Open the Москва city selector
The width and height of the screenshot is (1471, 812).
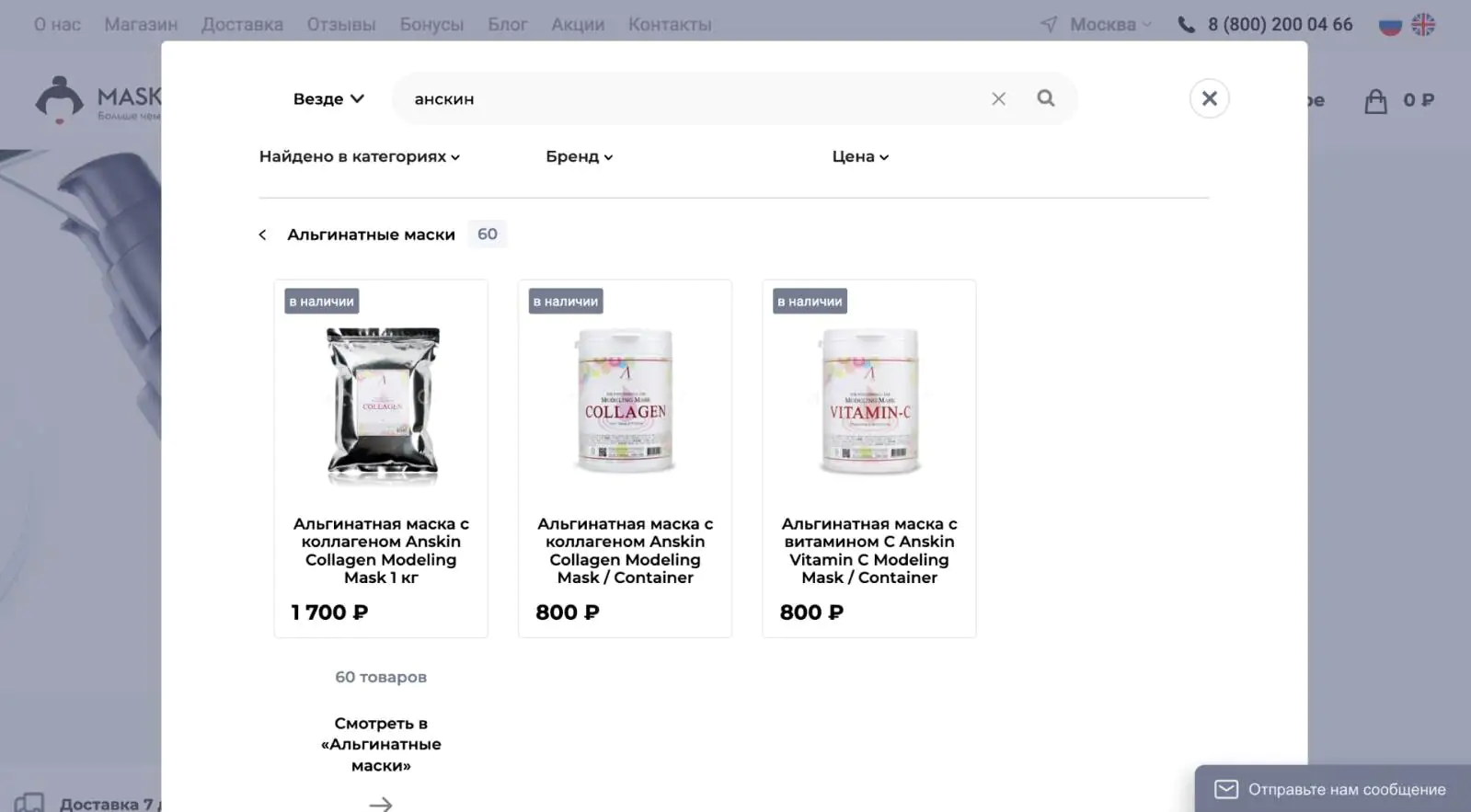[x=1110, y=25]
